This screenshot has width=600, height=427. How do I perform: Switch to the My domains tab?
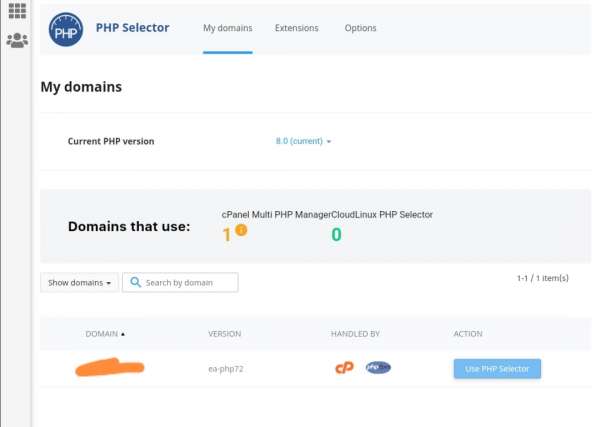228,28
